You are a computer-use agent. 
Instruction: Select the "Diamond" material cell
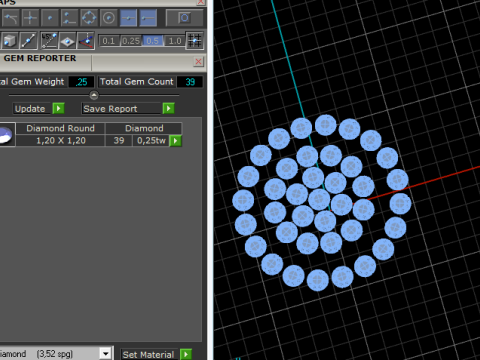144,128
